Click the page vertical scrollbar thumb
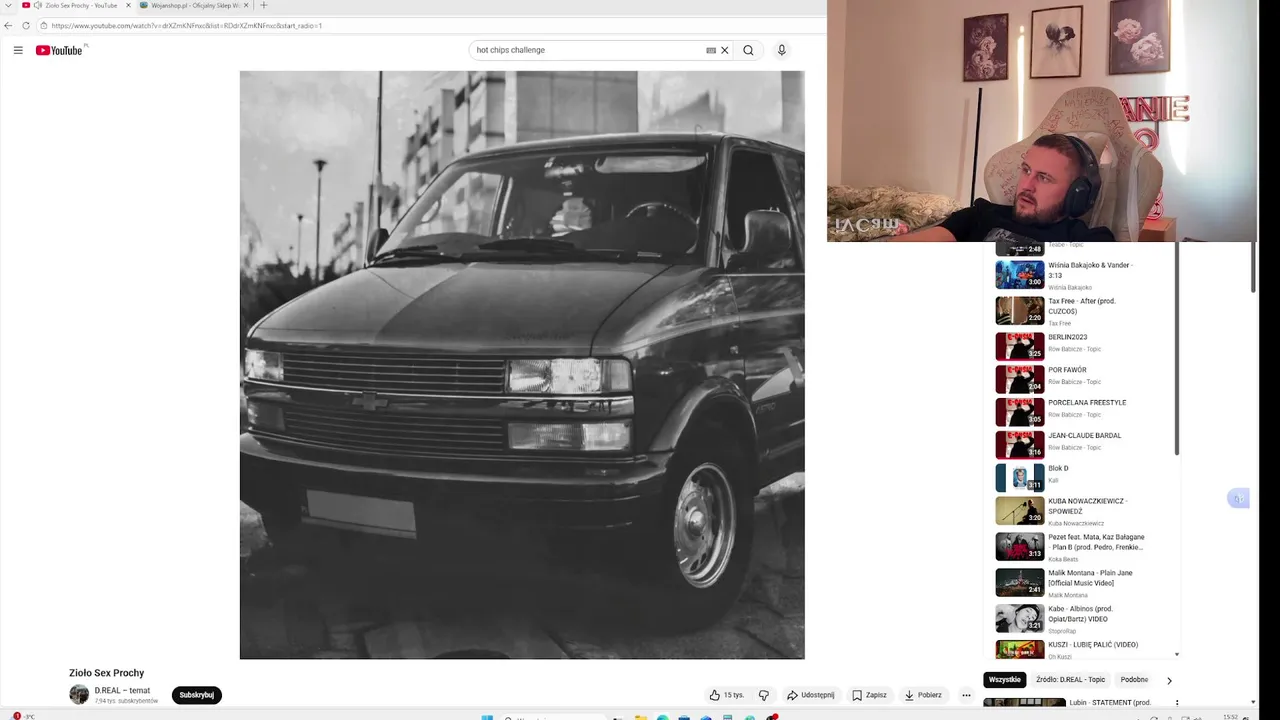This screenshot has width=1280, height=720. [1253, 268]
